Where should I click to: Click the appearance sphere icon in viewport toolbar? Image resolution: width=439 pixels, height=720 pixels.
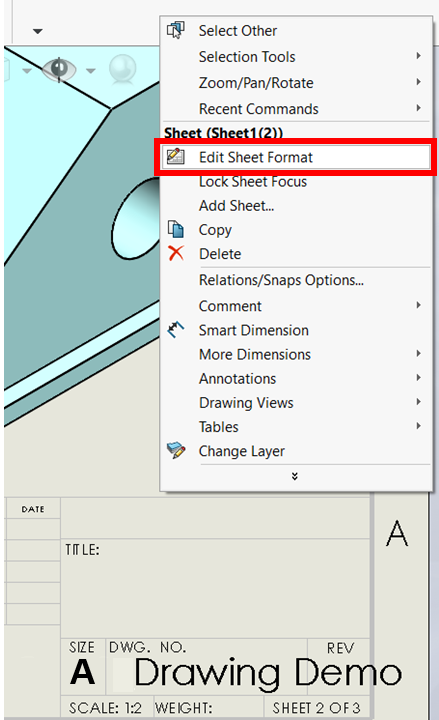(123, 69)
